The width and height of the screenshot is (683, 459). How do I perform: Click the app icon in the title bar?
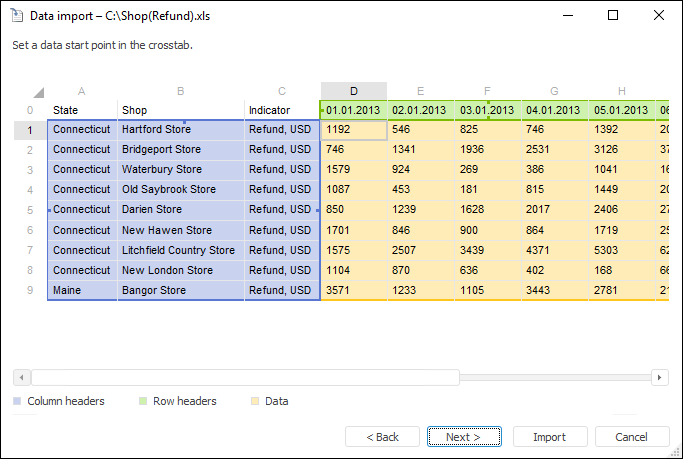click(x=16, y=16)
